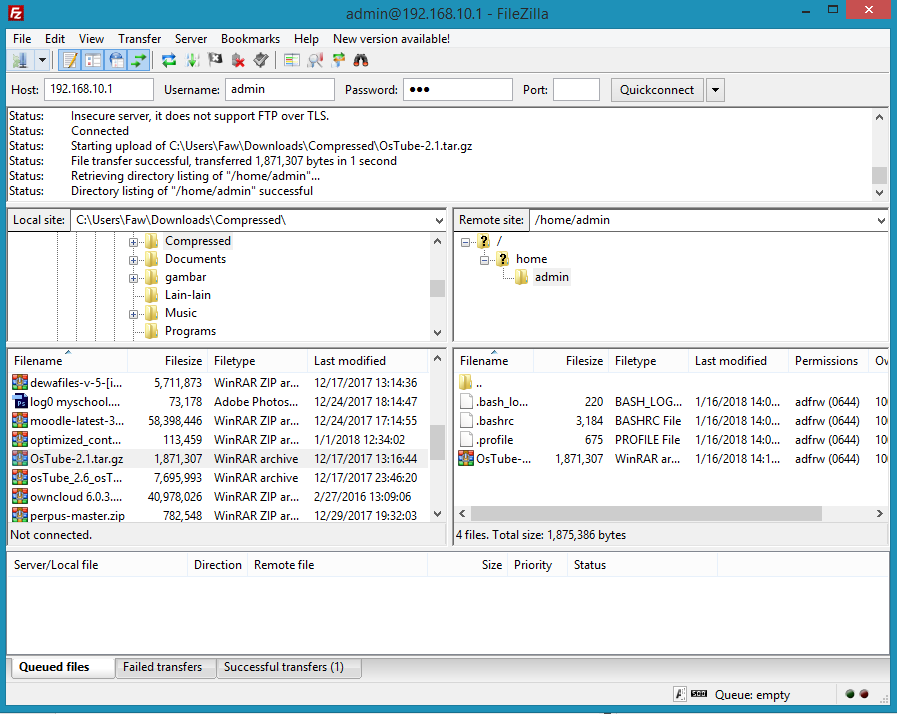Collapse the remote home node

pyautogui.click(x=484, y=260)
